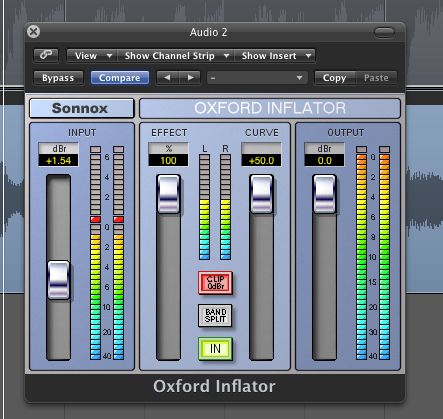Click the curve +50.0 value field
The width and height of the screenshot is (443, 419).
point(261,161)
